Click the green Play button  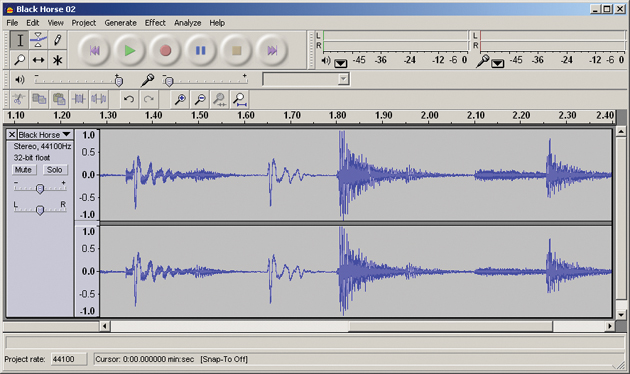click(129, 51)
